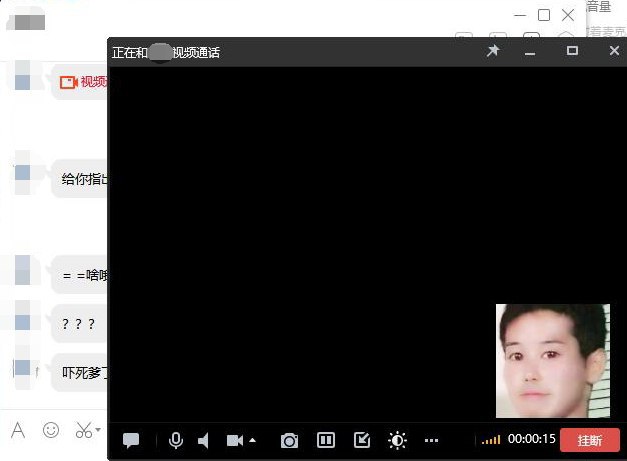627x461 pixels.
Task: Maximize the video call window
Action: coord(572,51)
